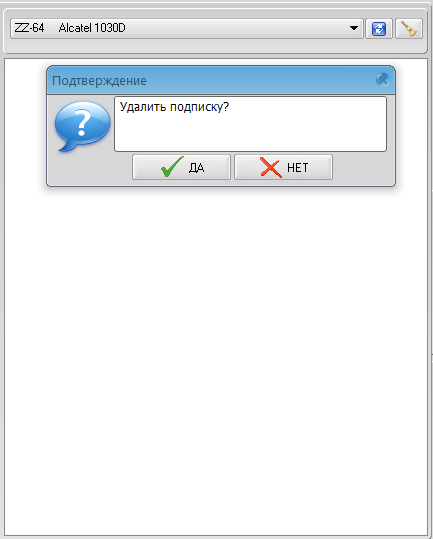Expand the ZZ-64 Alcatel 1030D combo box

[187, 29]
